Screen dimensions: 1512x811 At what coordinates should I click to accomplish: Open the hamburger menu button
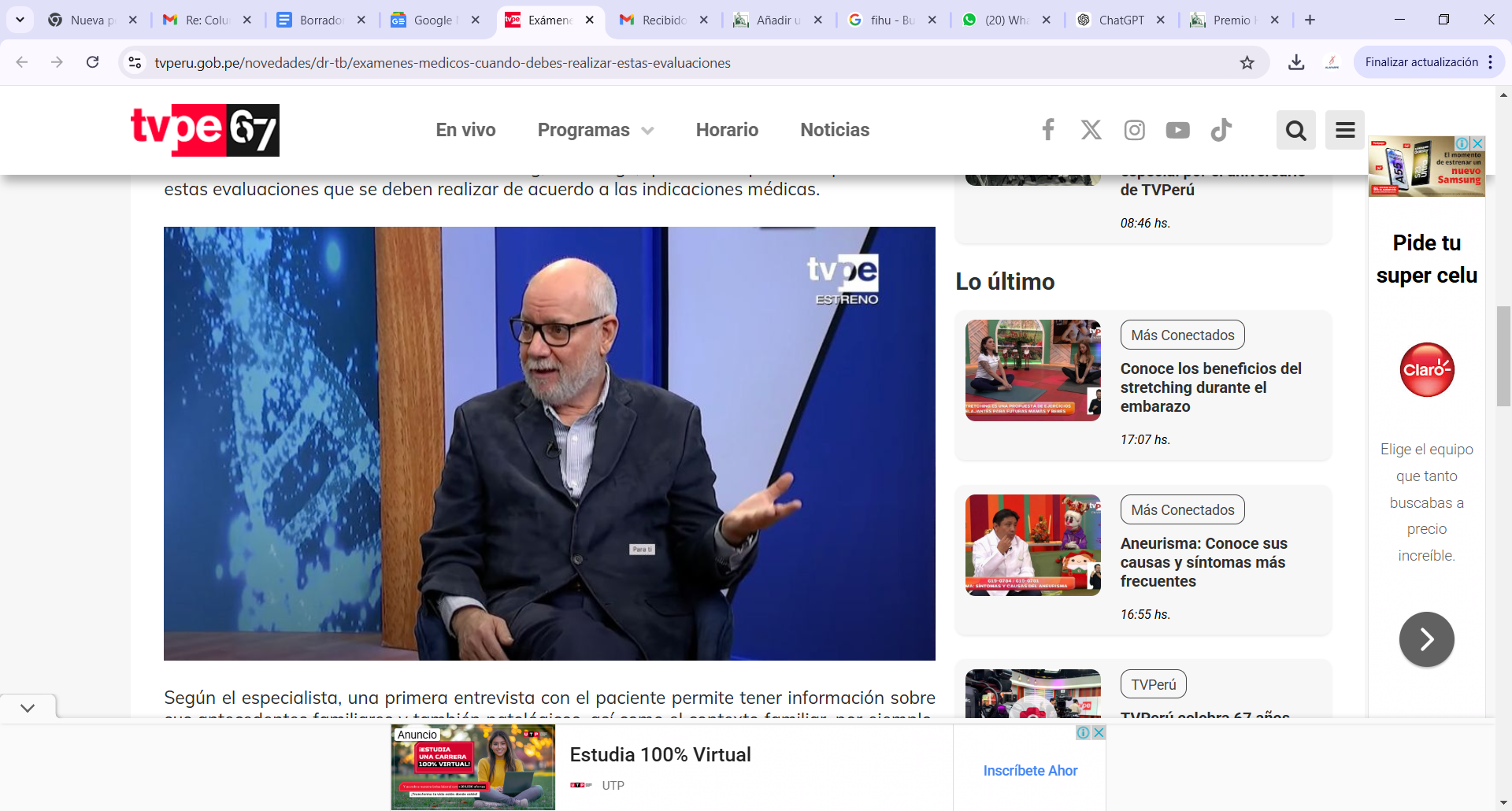tap(1345, 130)
